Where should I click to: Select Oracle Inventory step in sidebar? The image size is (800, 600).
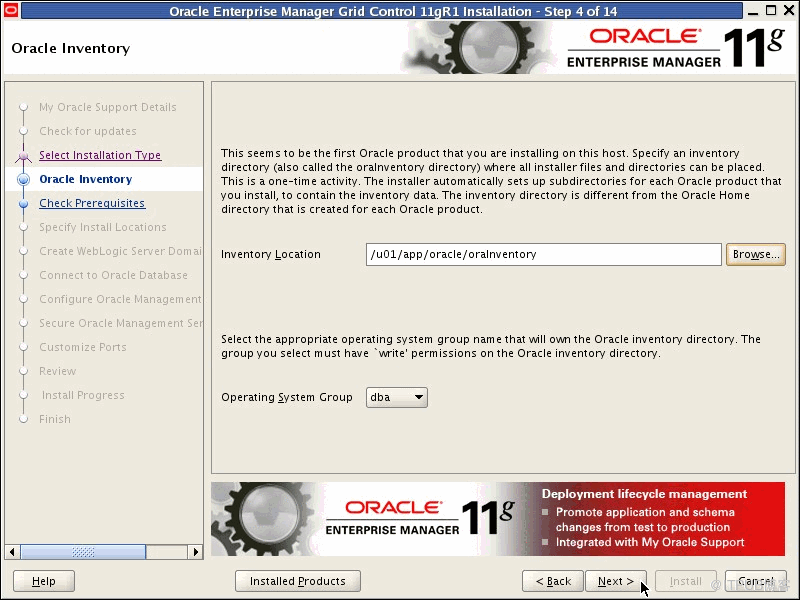click(86, 179)
